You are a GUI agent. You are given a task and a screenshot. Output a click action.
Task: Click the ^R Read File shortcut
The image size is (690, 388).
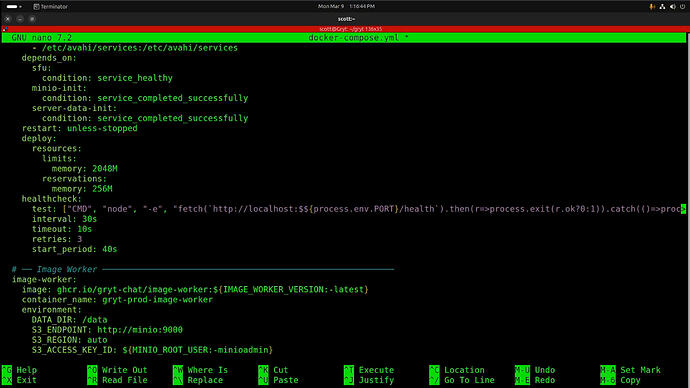tap(117, 380)
